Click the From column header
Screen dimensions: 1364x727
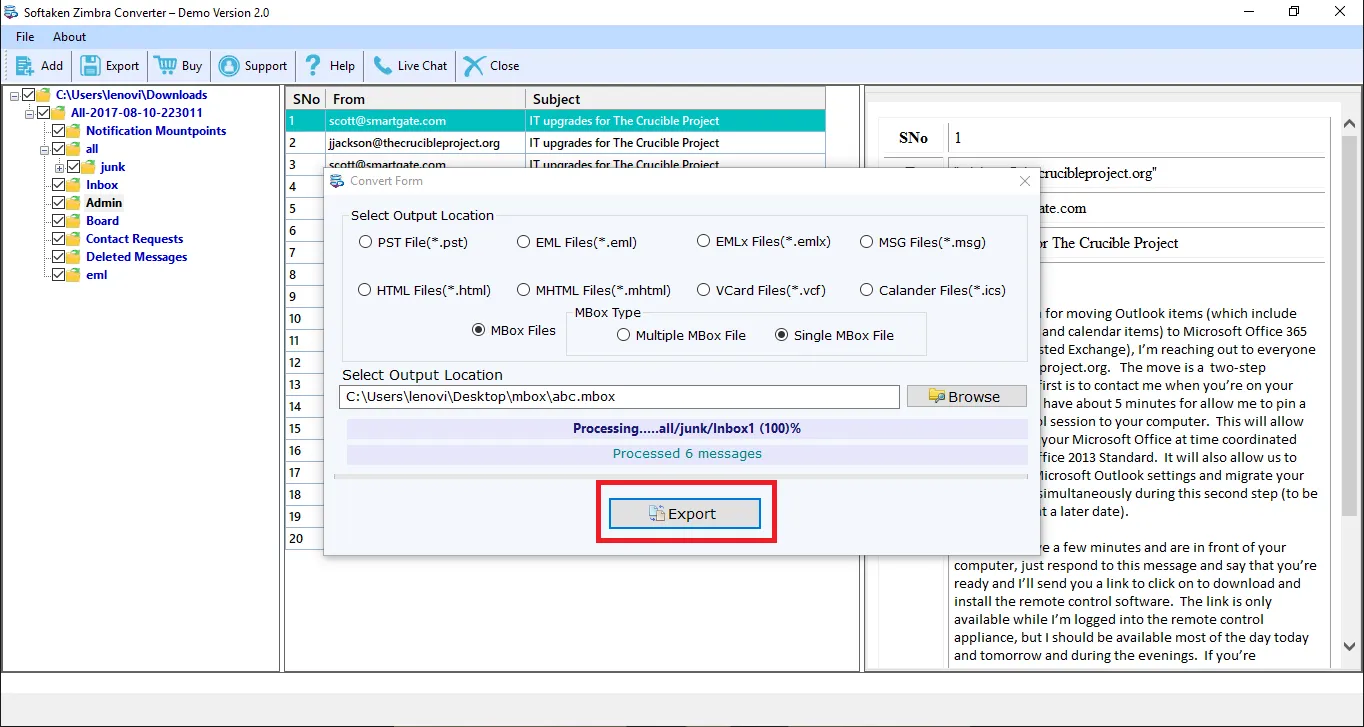(426, 99)
